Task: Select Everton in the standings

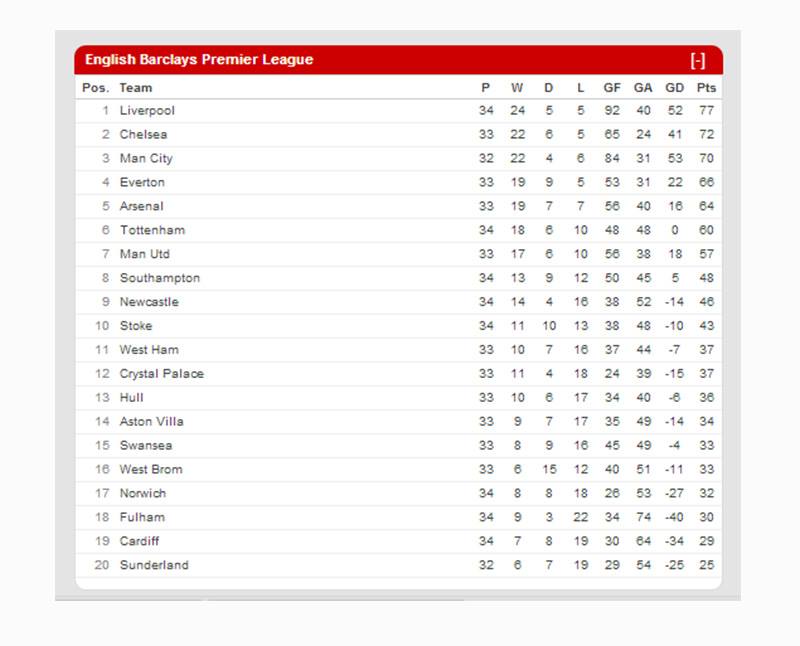Action: pos(142,183)
